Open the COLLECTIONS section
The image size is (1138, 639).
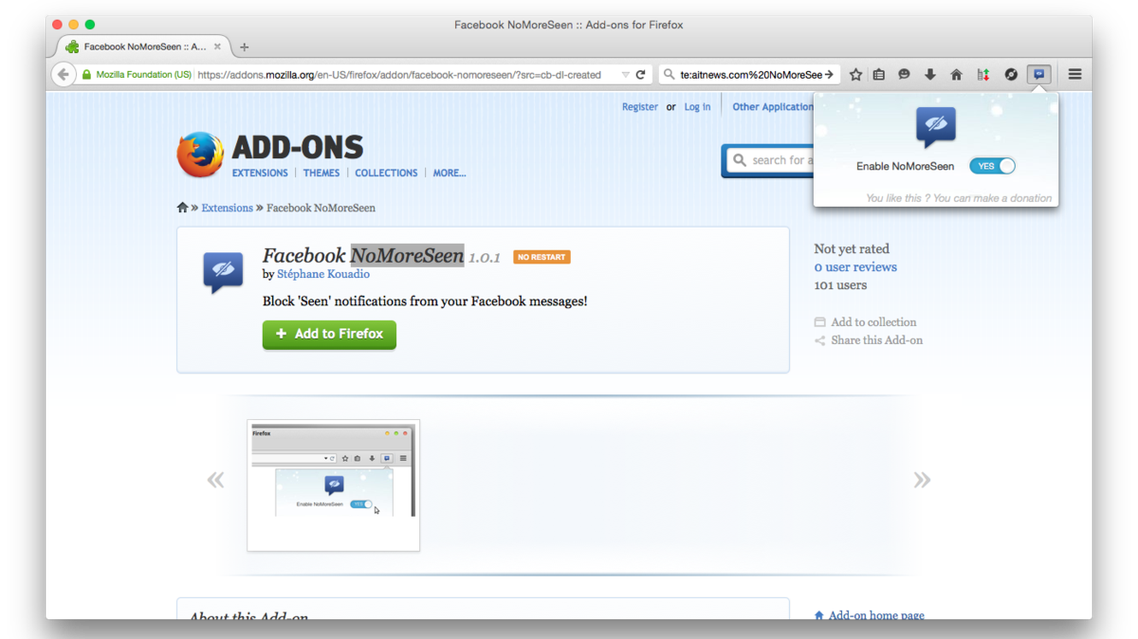click(386, 173)
